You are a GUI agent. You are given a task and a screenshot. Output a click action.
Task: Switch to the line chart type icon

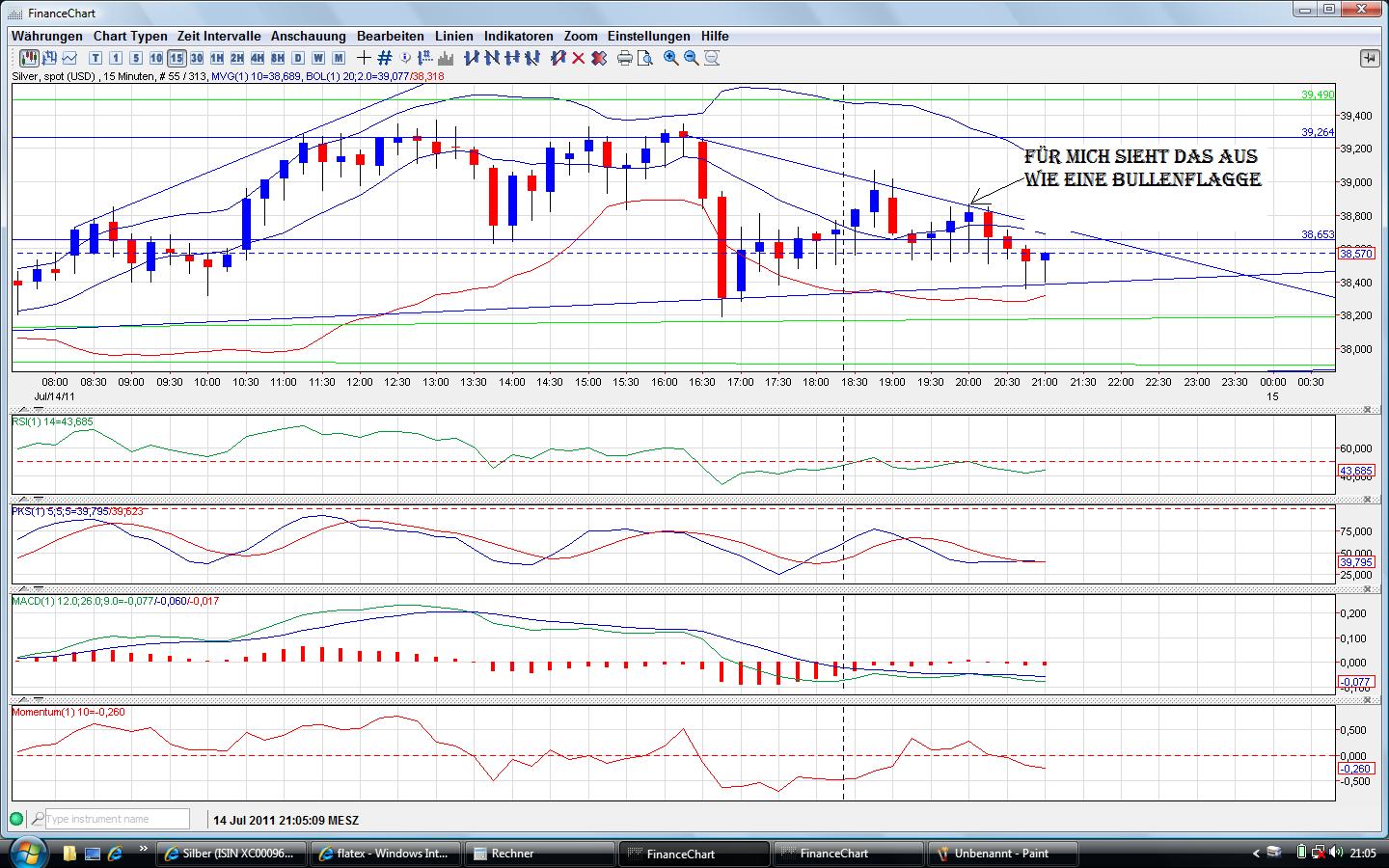pyautogui.click(x=69, y=58)
